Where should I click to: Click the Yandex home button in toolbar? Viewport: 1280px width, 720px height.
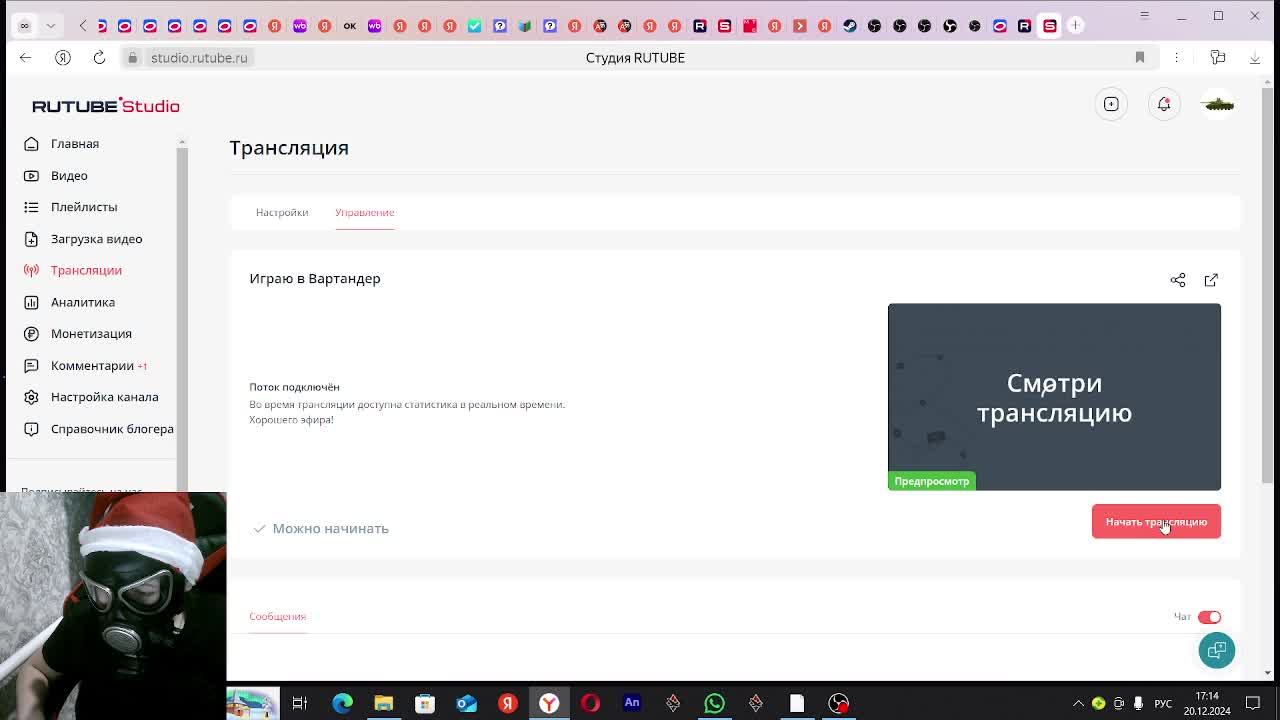click(62, 58)
